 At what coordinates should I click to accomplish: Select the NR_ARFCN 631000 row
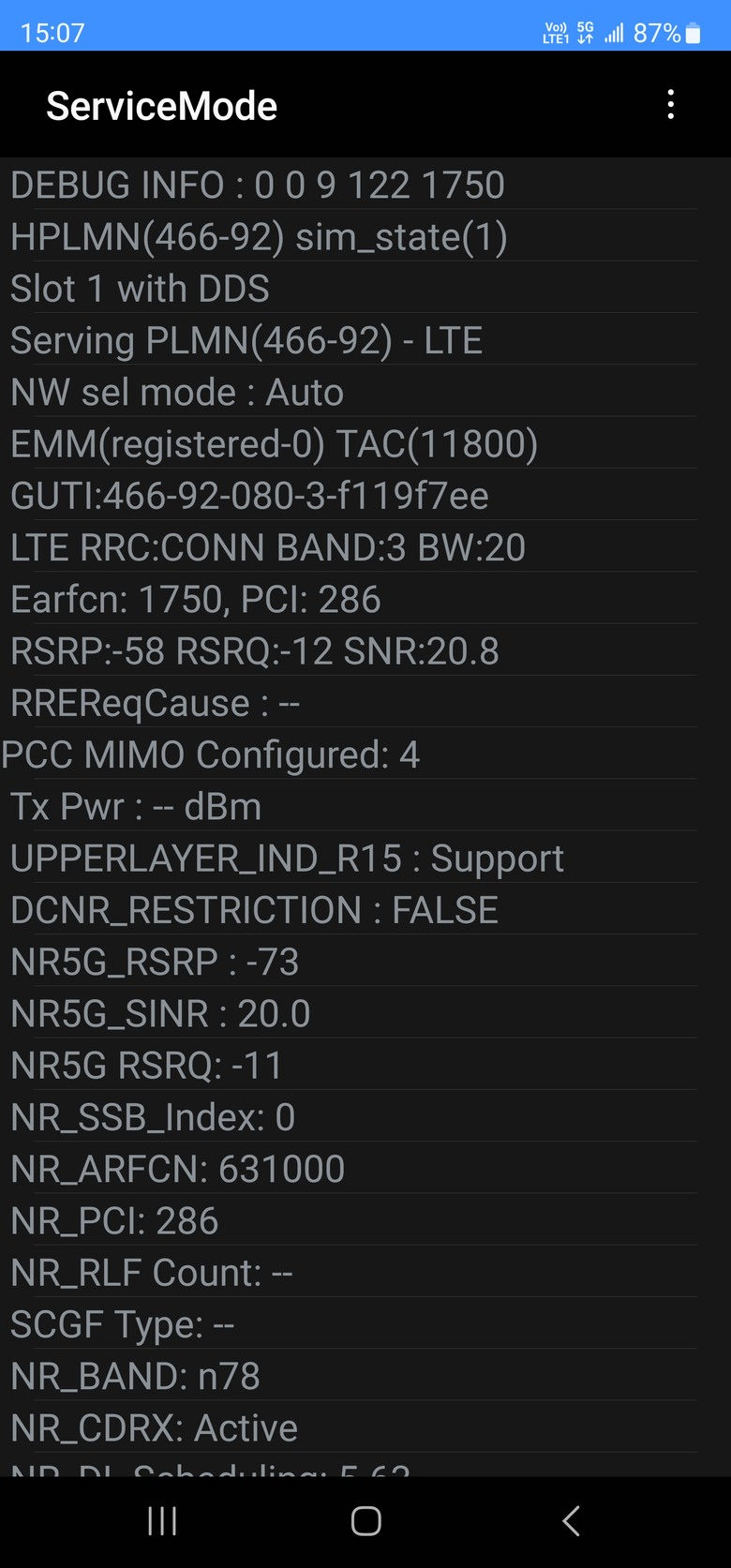coord(349,1169)
